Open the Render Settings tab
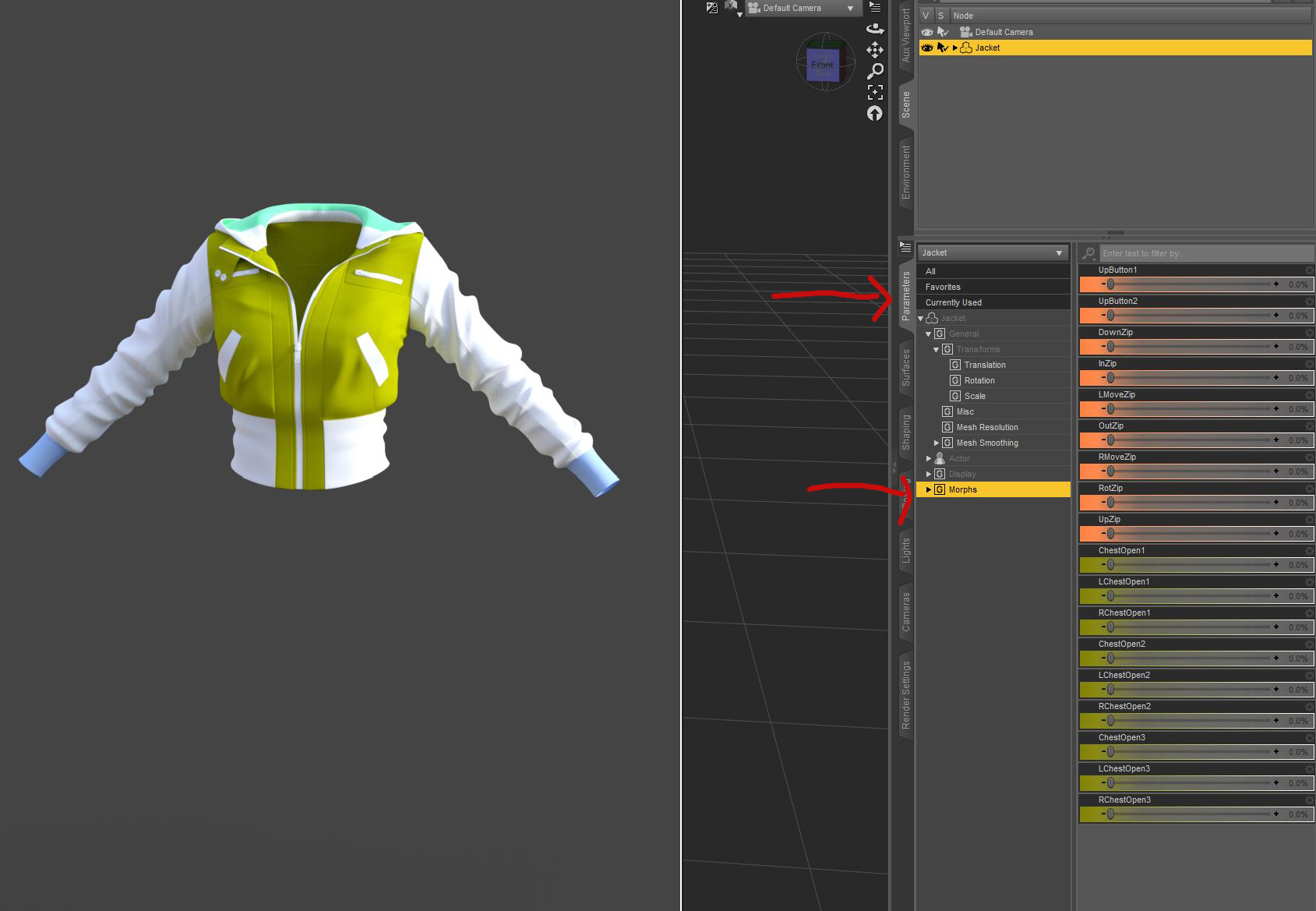The height and width of the screenshot is (911, 1316). (x=905, y=695)
